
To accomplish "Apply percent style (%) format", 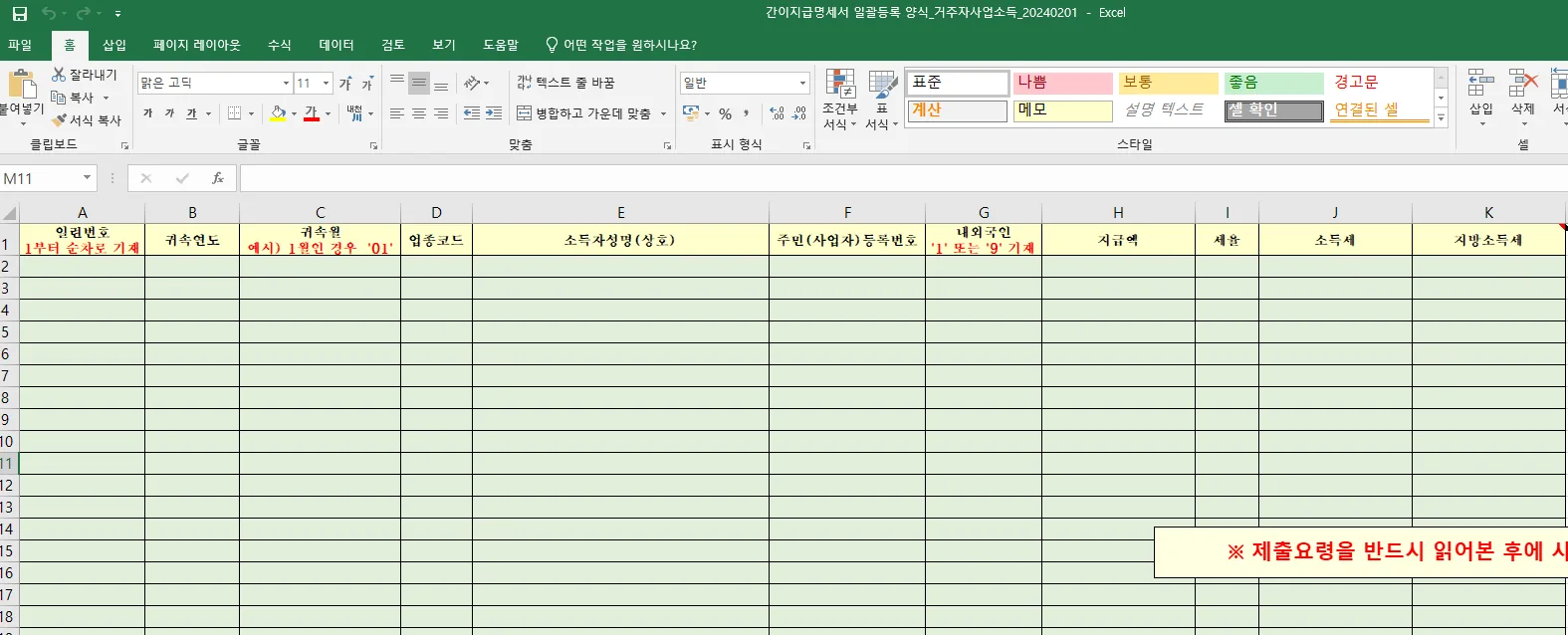I will click(x=725, y=113).
